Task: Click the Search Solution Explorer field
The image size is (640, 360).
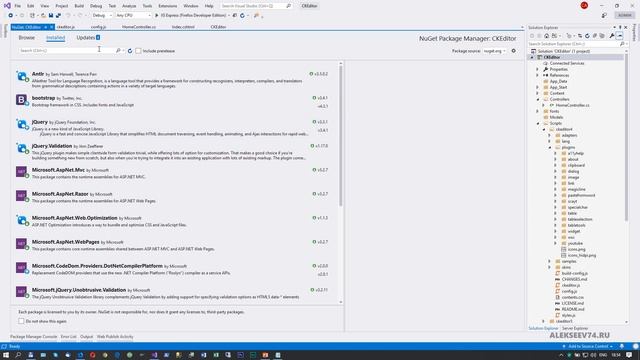Action: click(x=576, y=44)
